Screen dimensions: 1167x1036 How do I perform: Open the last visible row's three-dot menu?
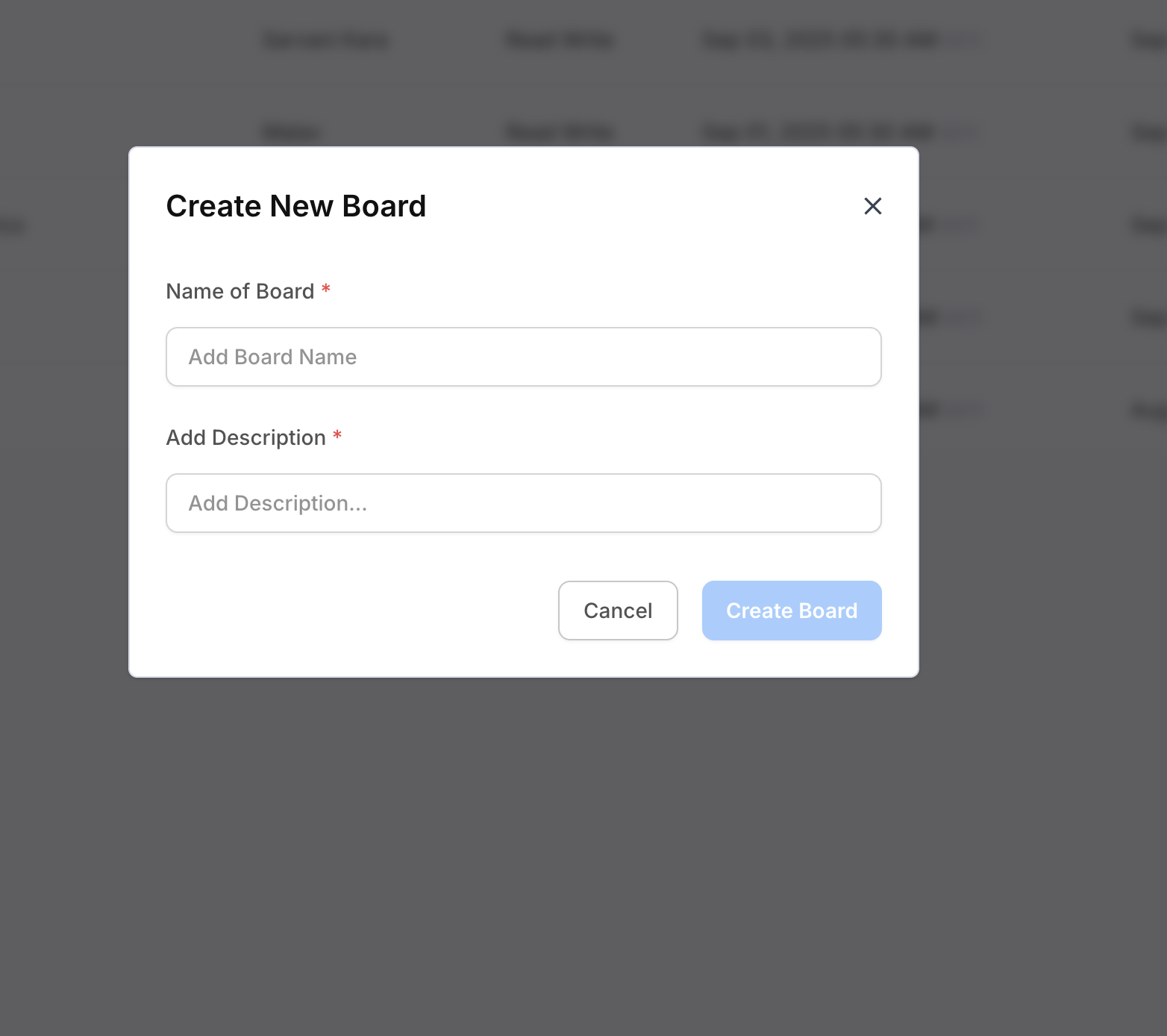tap(964, 411)
